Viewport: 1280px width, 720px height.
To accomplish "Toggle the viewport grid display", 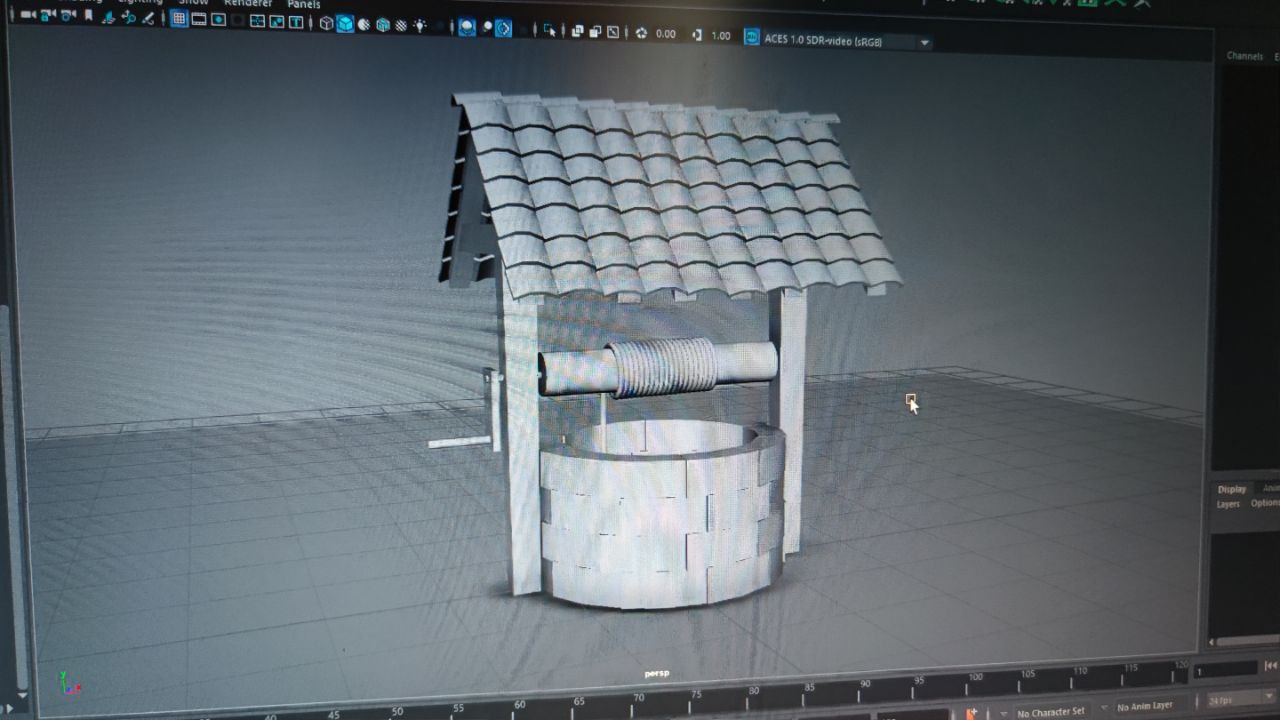I will (179, 19).
